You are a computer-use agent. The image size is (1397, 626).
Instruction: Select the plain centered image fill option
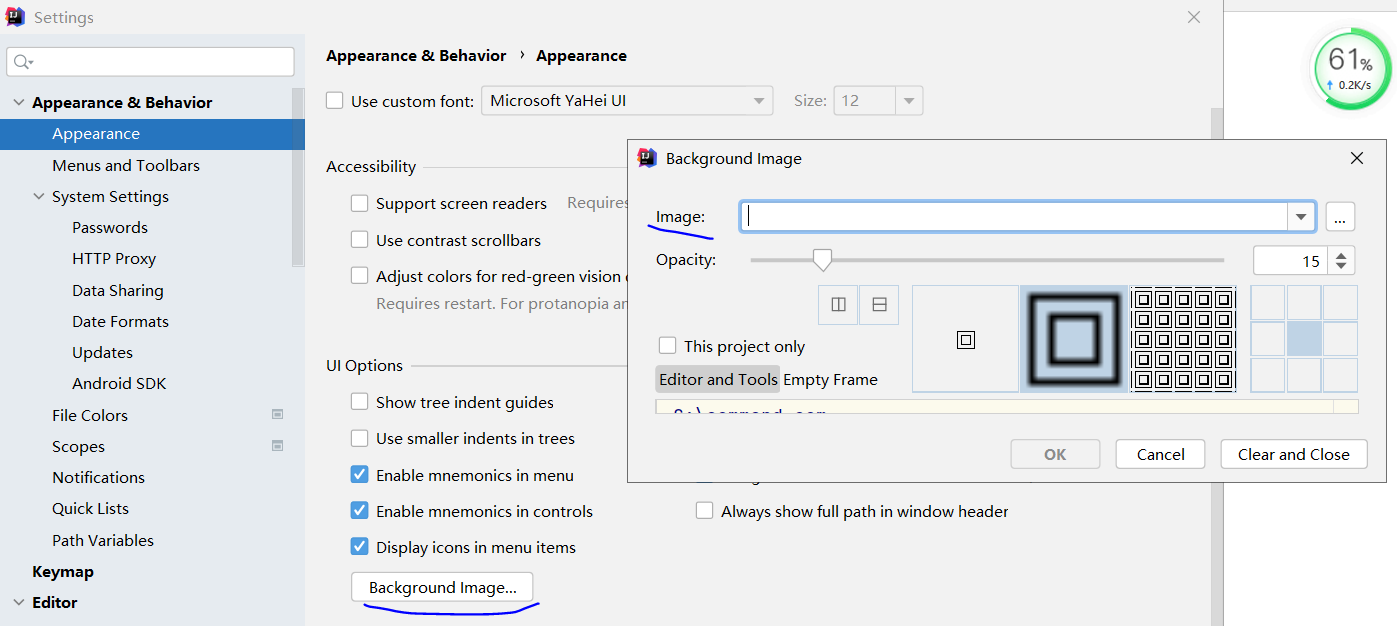tap(965, 339)
